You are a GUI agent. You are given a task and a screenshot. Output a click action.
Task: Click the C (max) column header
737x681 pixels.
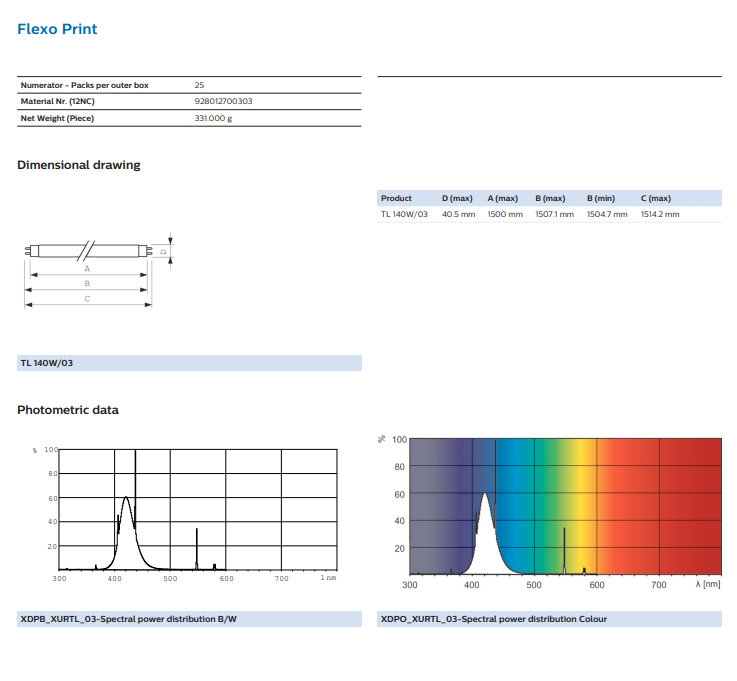[x=656, y=198]
